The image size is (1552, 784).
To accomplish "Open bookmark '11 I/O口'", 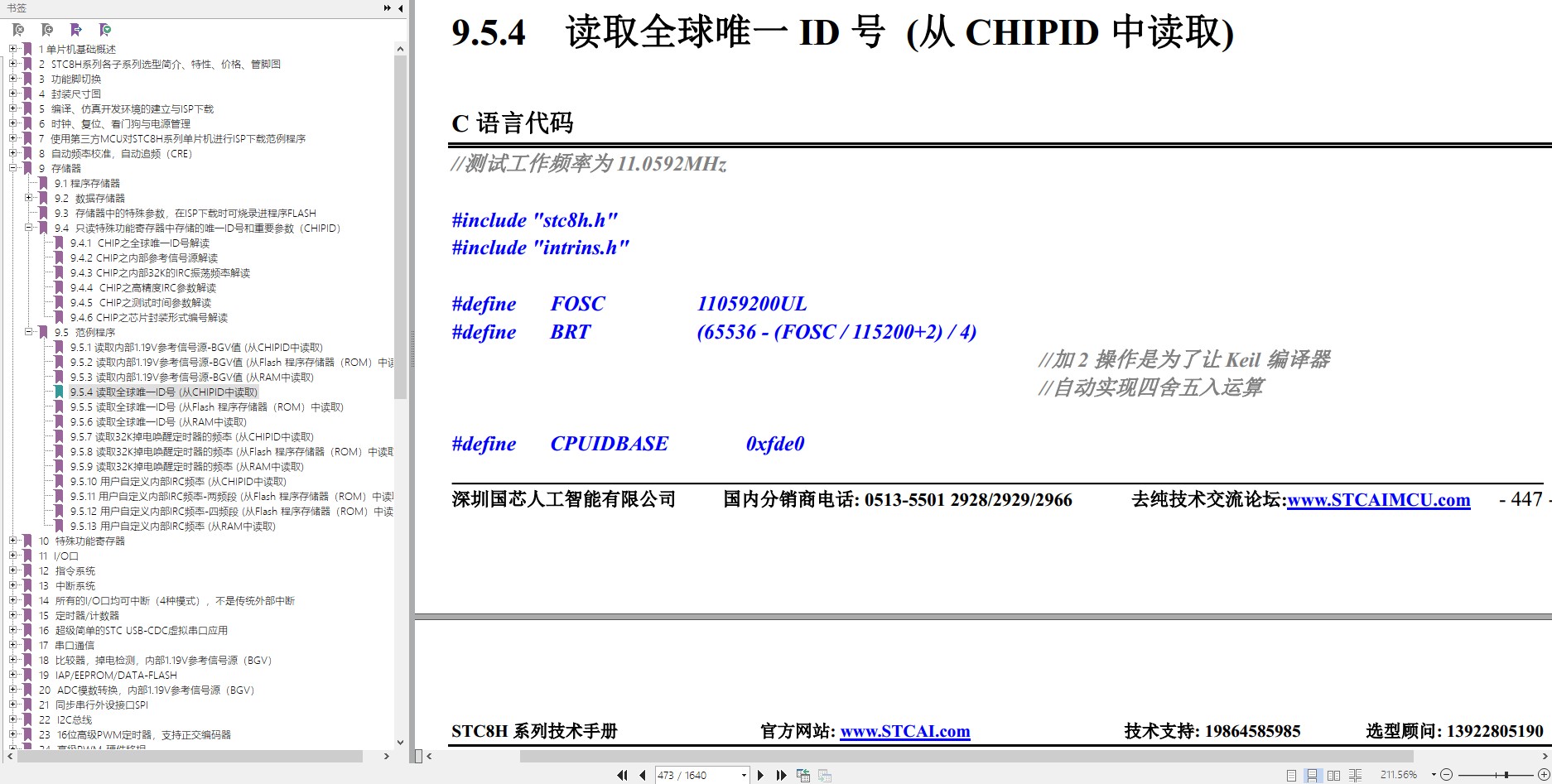I will coord(58,556).
